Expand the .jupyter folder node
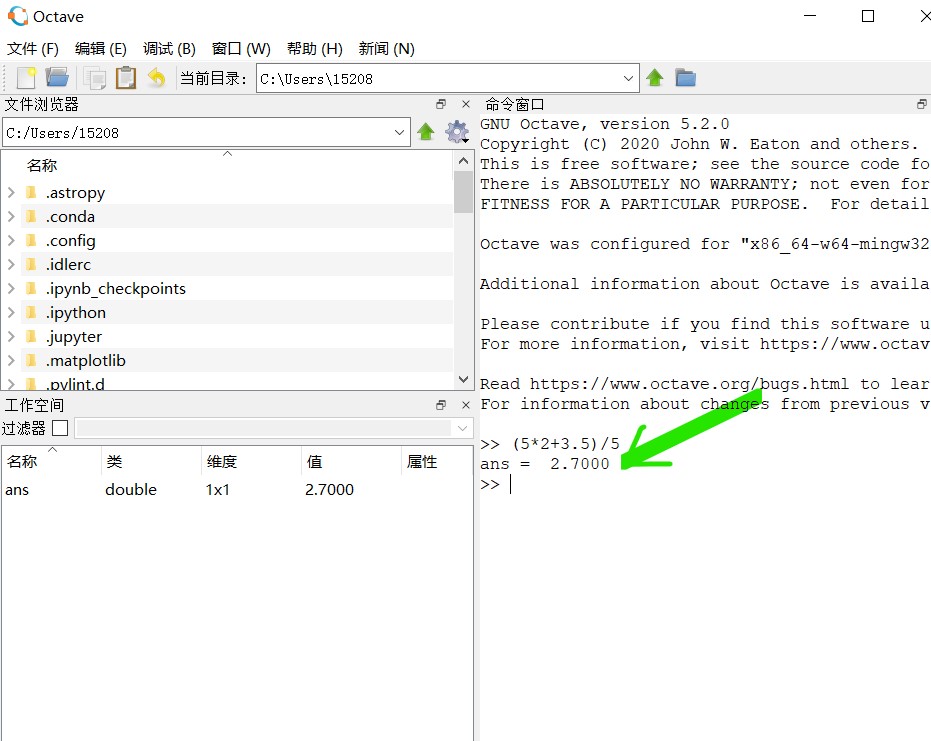The image size is (931, 741). 11,337
